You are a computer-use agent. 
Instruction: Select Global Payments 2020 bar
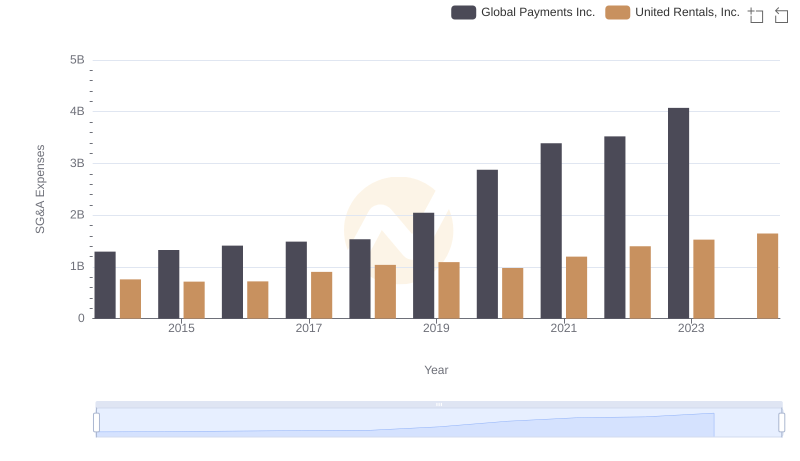click(487, 244)
